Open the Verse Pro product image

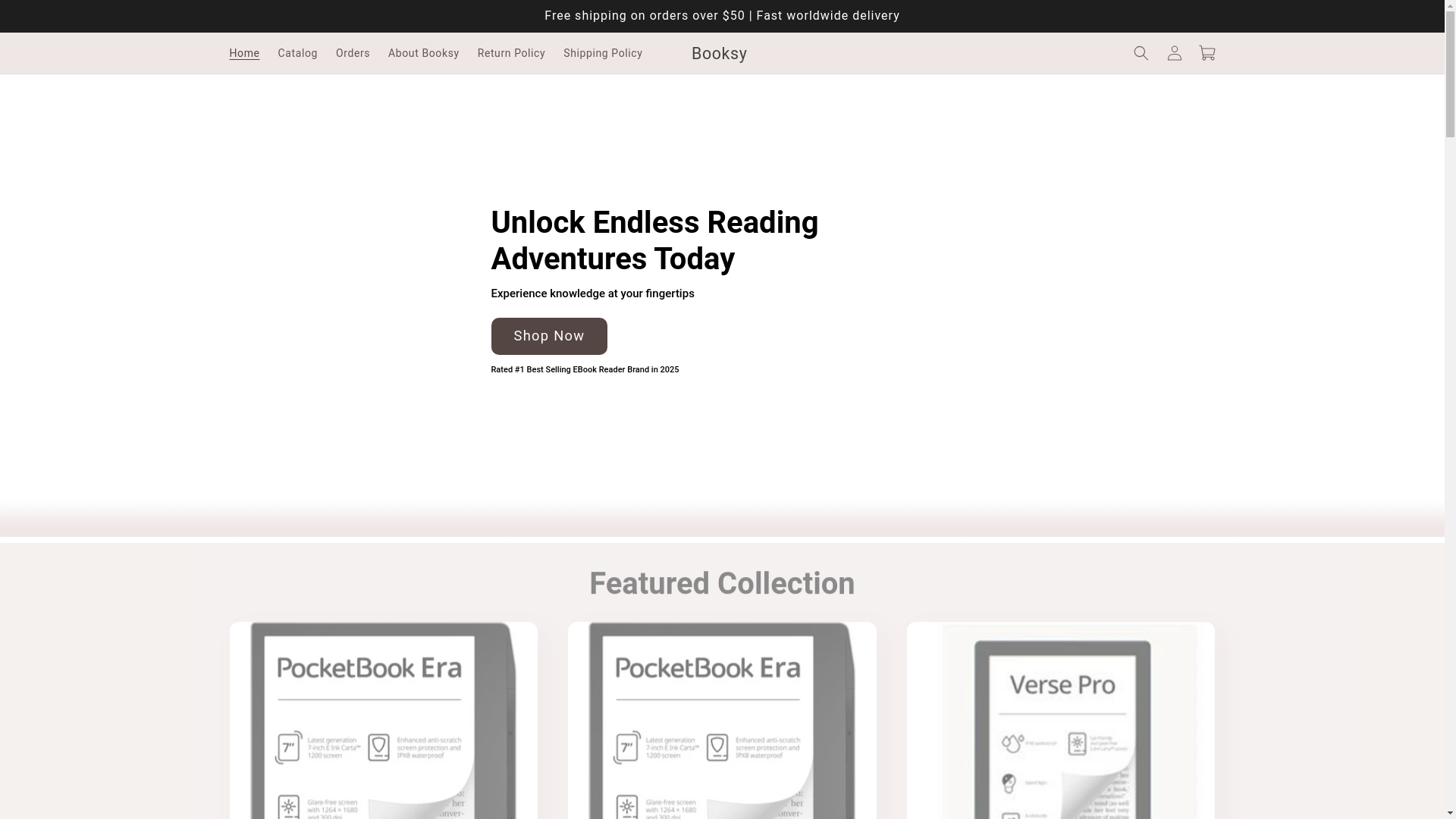[x=1060, y=720]
